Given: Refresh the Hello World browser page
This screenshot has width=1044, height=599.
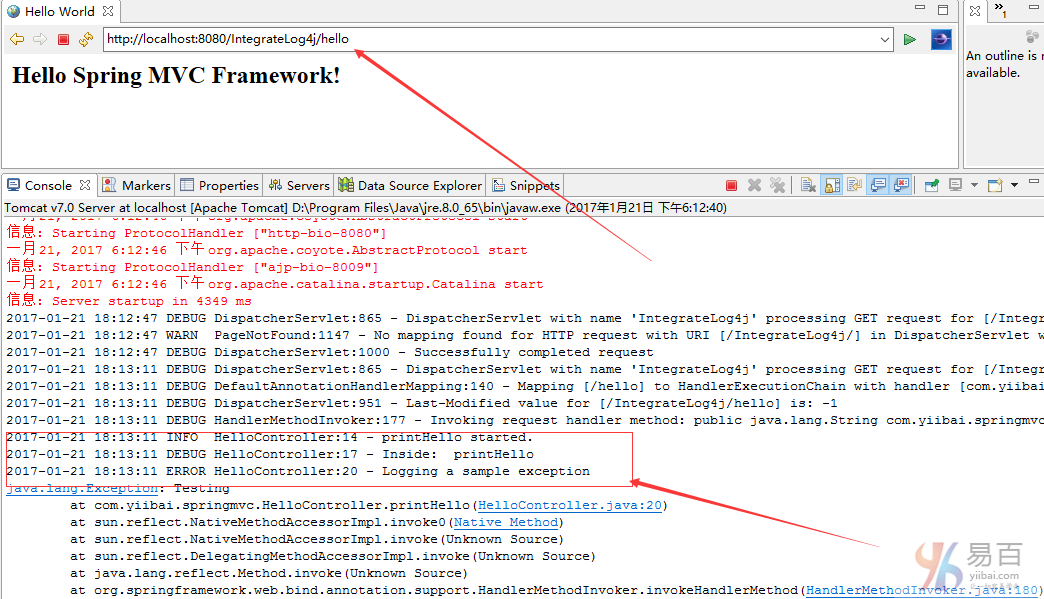Looking at the screenshot, I should click(86, 39).
